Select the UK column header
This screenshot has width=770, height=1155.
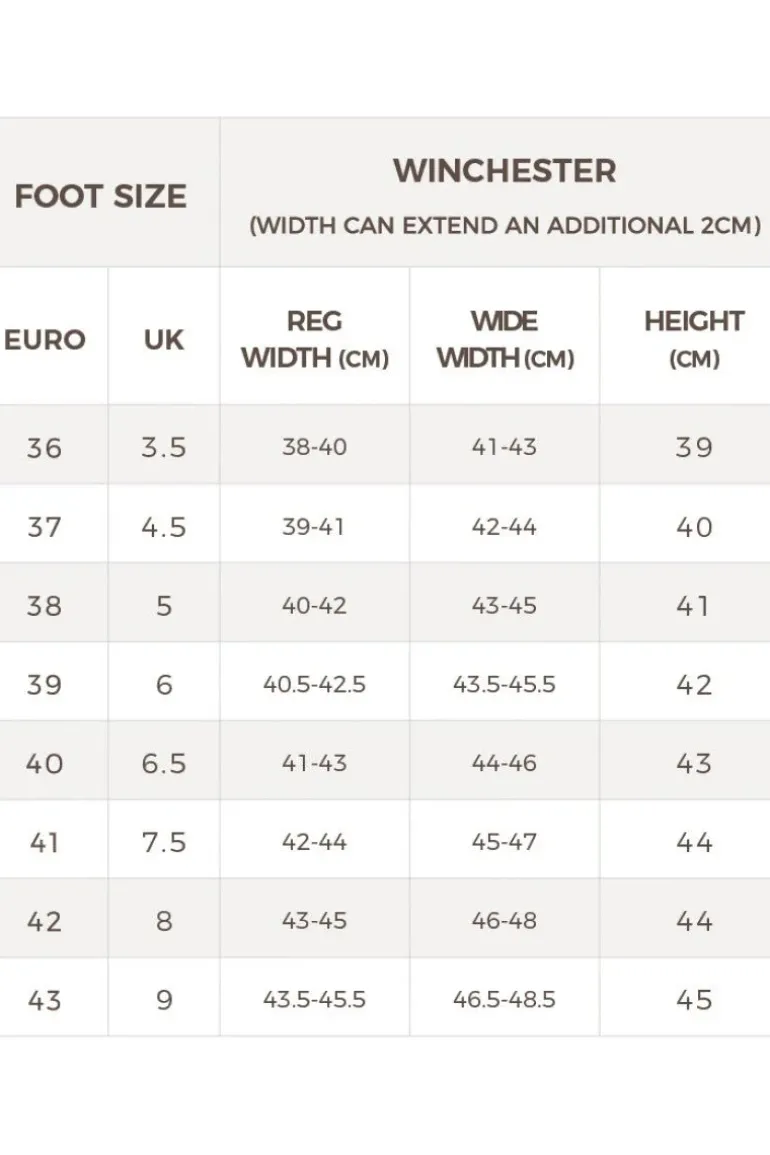[x=163, y=339]
